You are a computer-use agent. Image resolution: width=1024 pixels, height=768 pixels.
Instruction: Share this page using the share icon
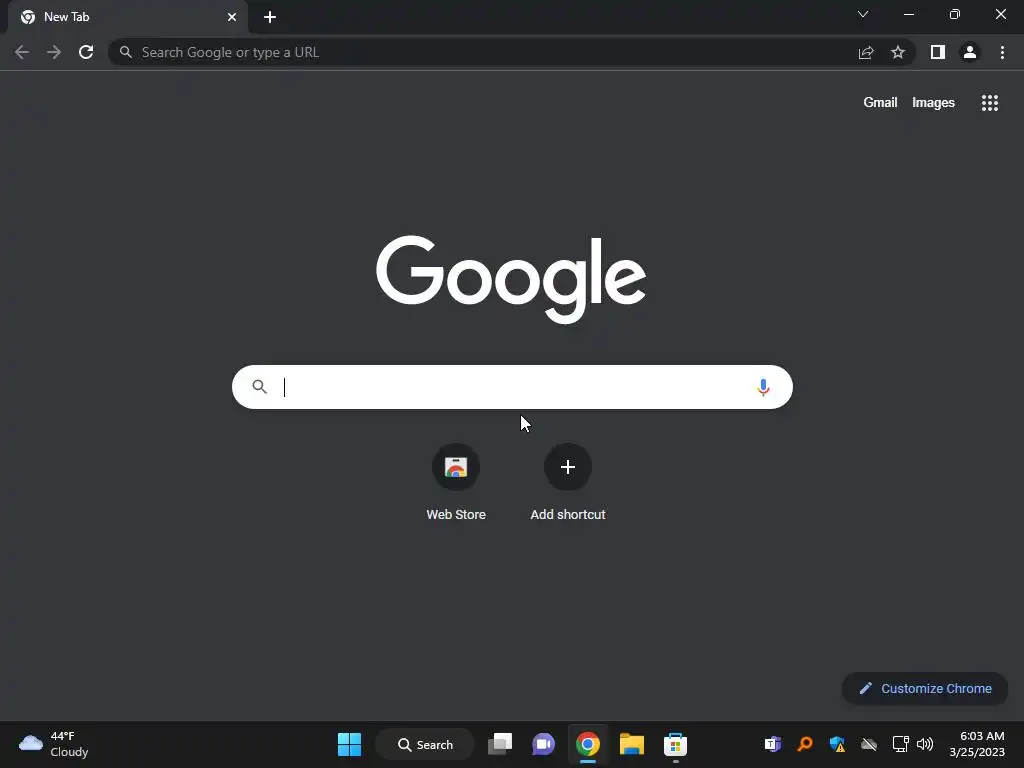tap(866, 52)
